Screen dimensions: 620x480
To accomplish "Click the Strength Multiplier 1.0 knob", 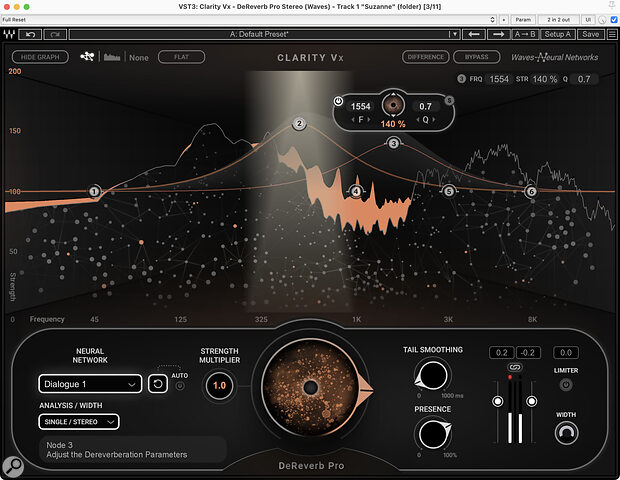I will click(x=219, y=386).
